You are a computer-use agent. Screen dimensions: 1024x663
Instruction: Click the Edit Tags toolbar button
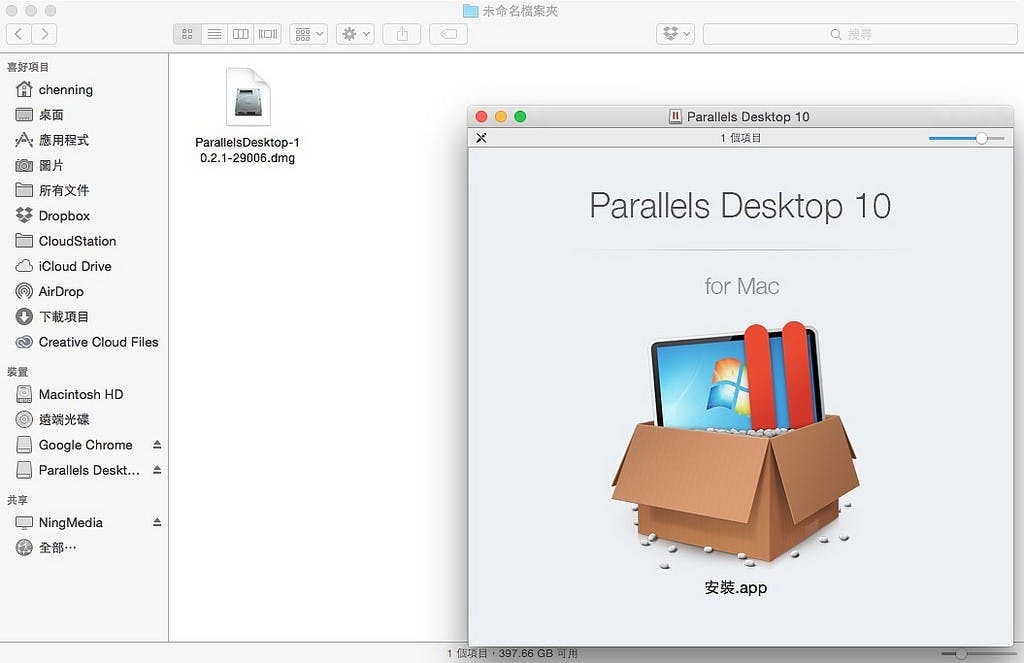point(449,34)
